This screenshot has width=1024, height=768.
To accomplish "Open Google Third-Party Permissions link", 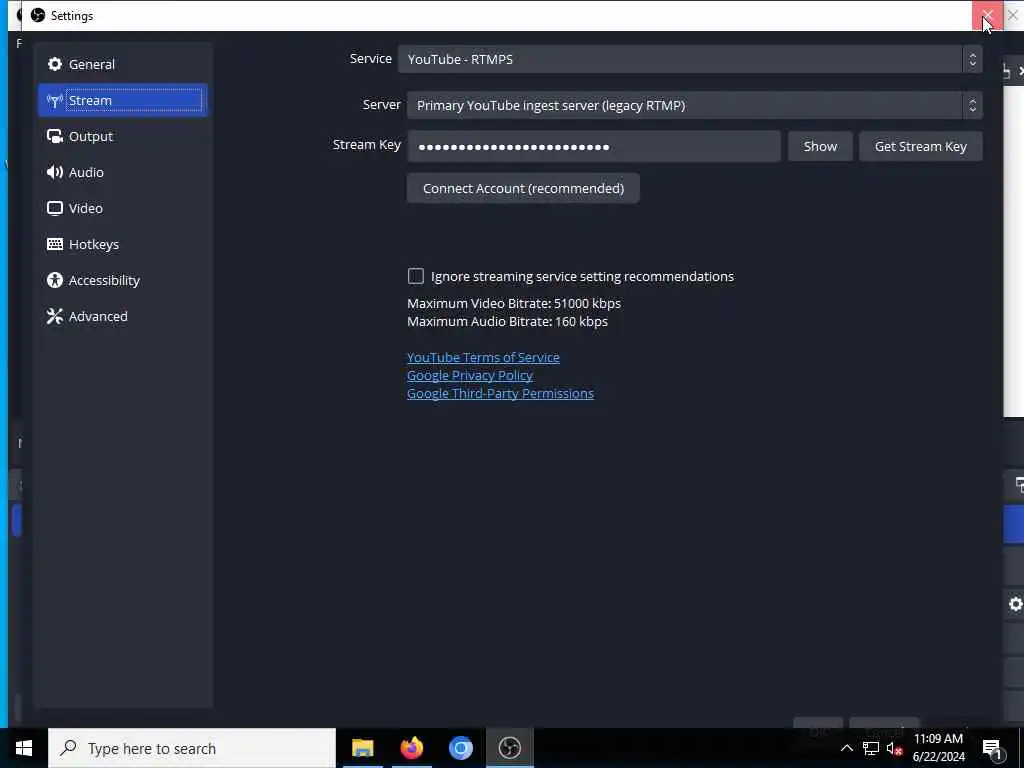I will pos(500,393).
